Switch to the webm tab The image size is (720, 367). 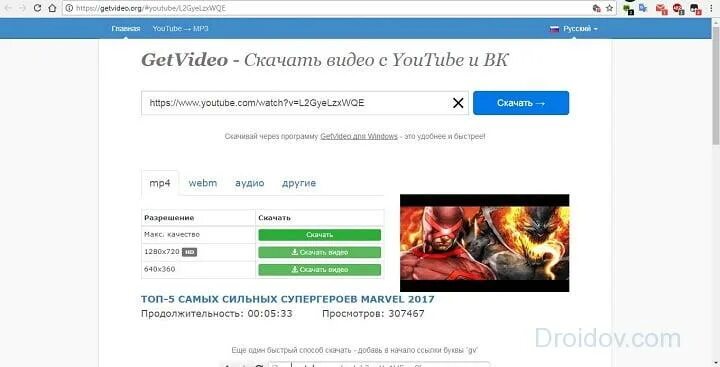coord(202,183)
